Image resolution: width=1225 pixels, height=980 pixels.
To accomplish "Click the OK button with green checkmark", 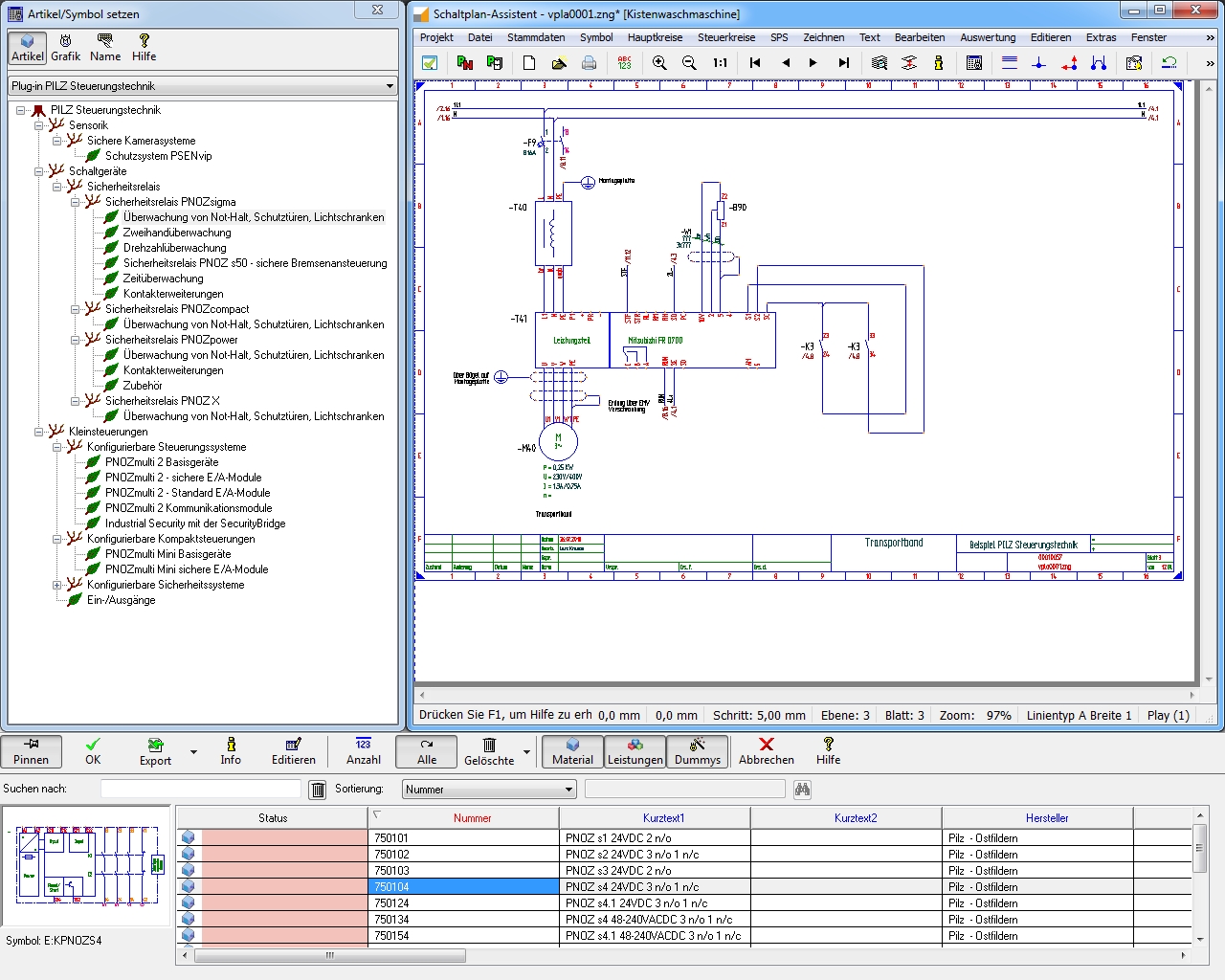I will (93, 751).
